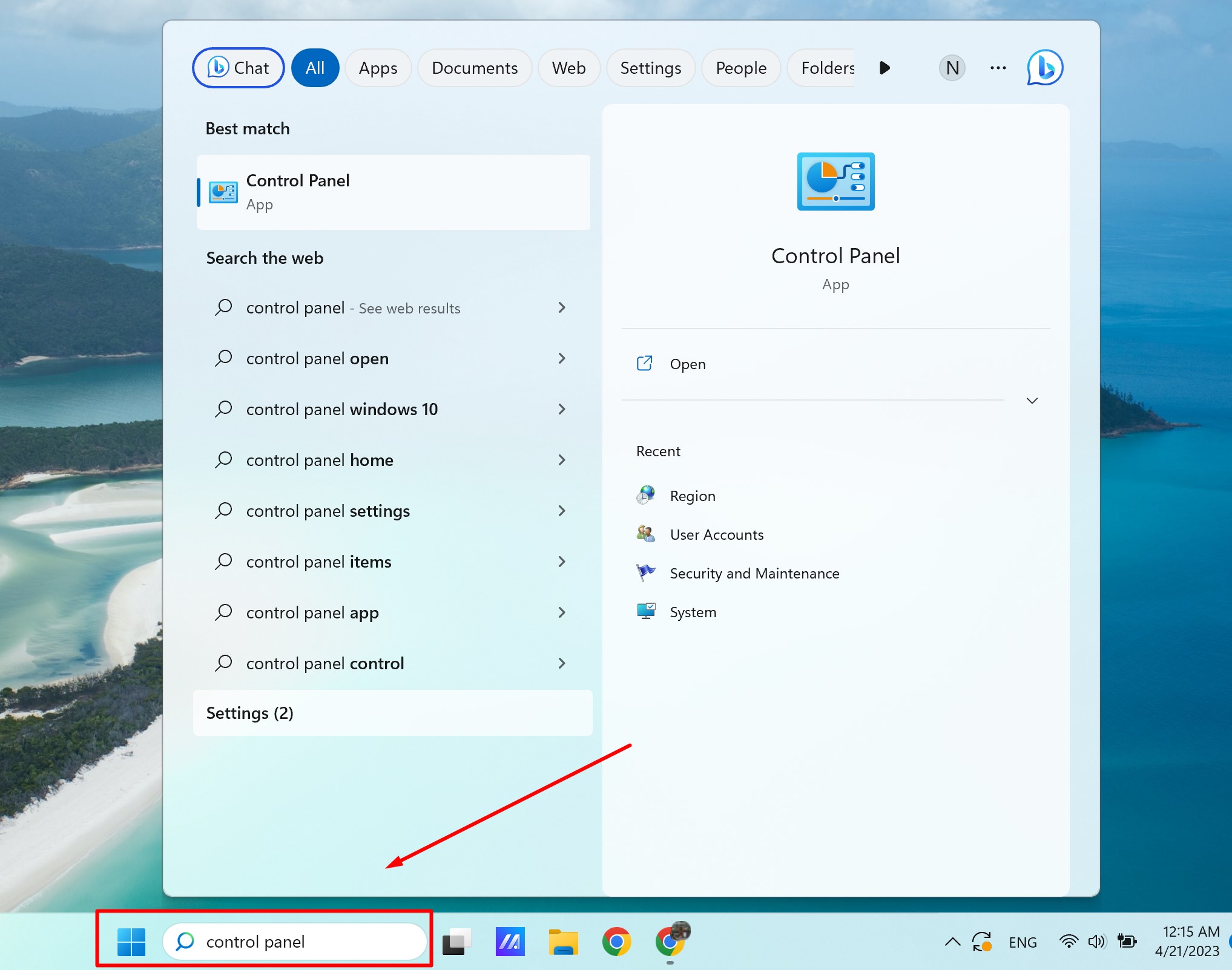Open the Bing Chat filter
The height and width of the screenshot is (970, 1232).
[x=238, y=68]
